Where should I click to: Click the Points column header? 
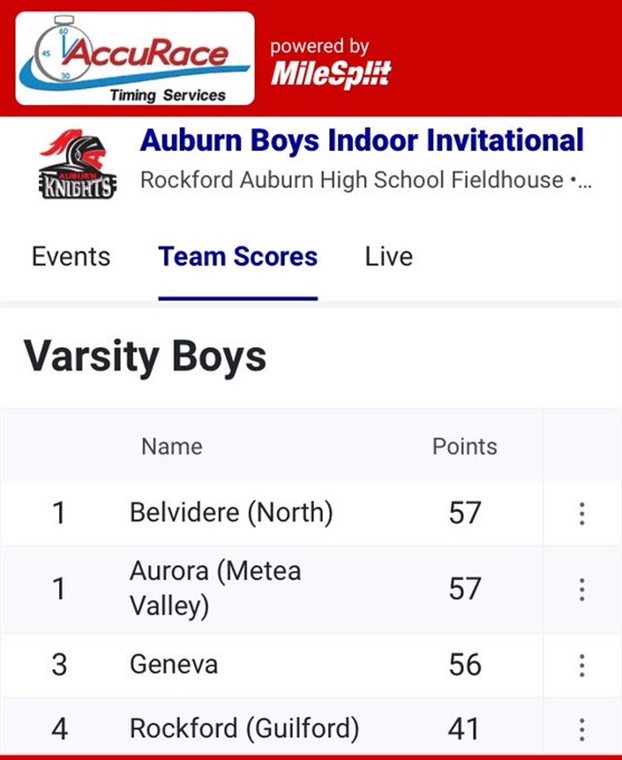464,446
